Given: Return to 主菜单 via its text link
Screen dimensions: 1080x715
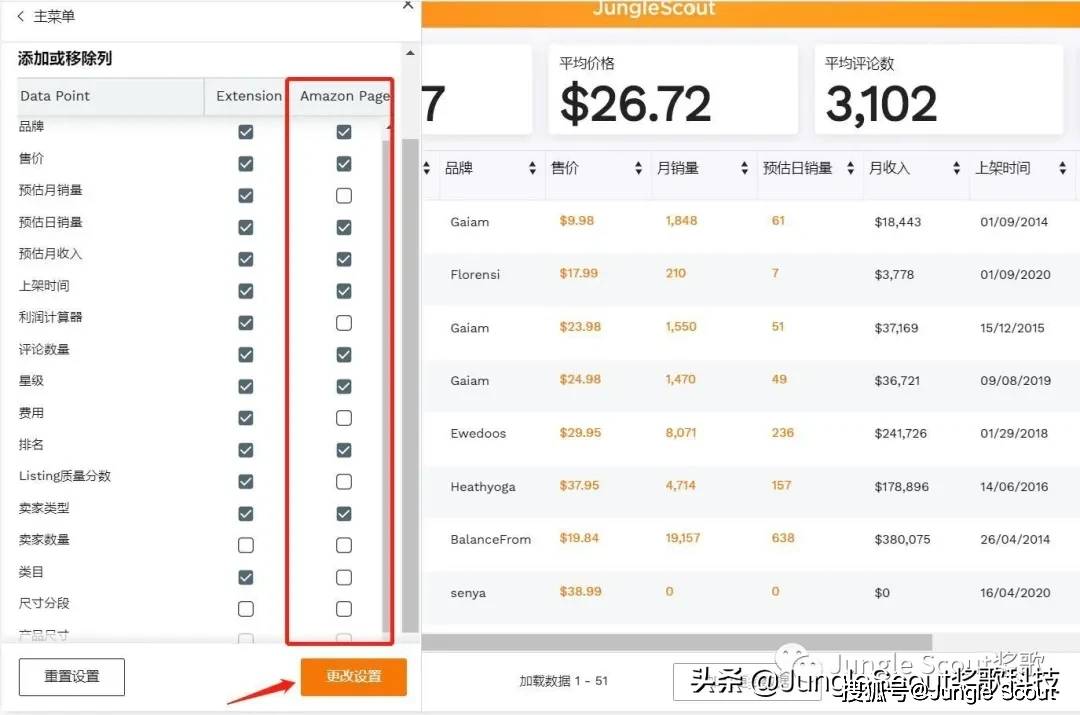Looking at the screenshot, I should [54, 16].
